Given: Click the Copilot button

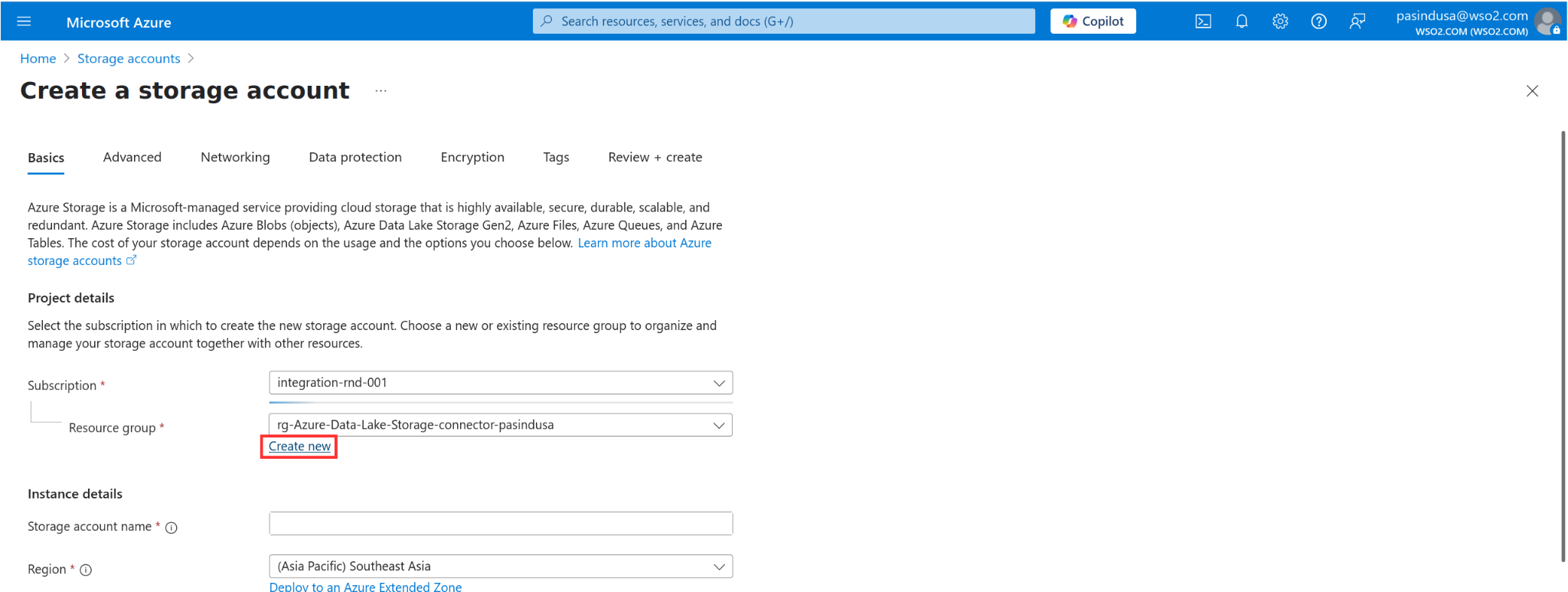Looking at the screenshot, I should pos(1093,21).
